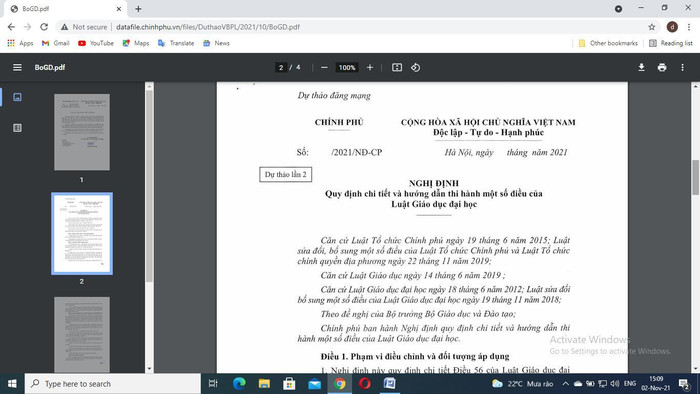Open the Word app on taskbar
Image resolution: width=700 pixels, height=394 pixels.
click(x=390, y=384)
